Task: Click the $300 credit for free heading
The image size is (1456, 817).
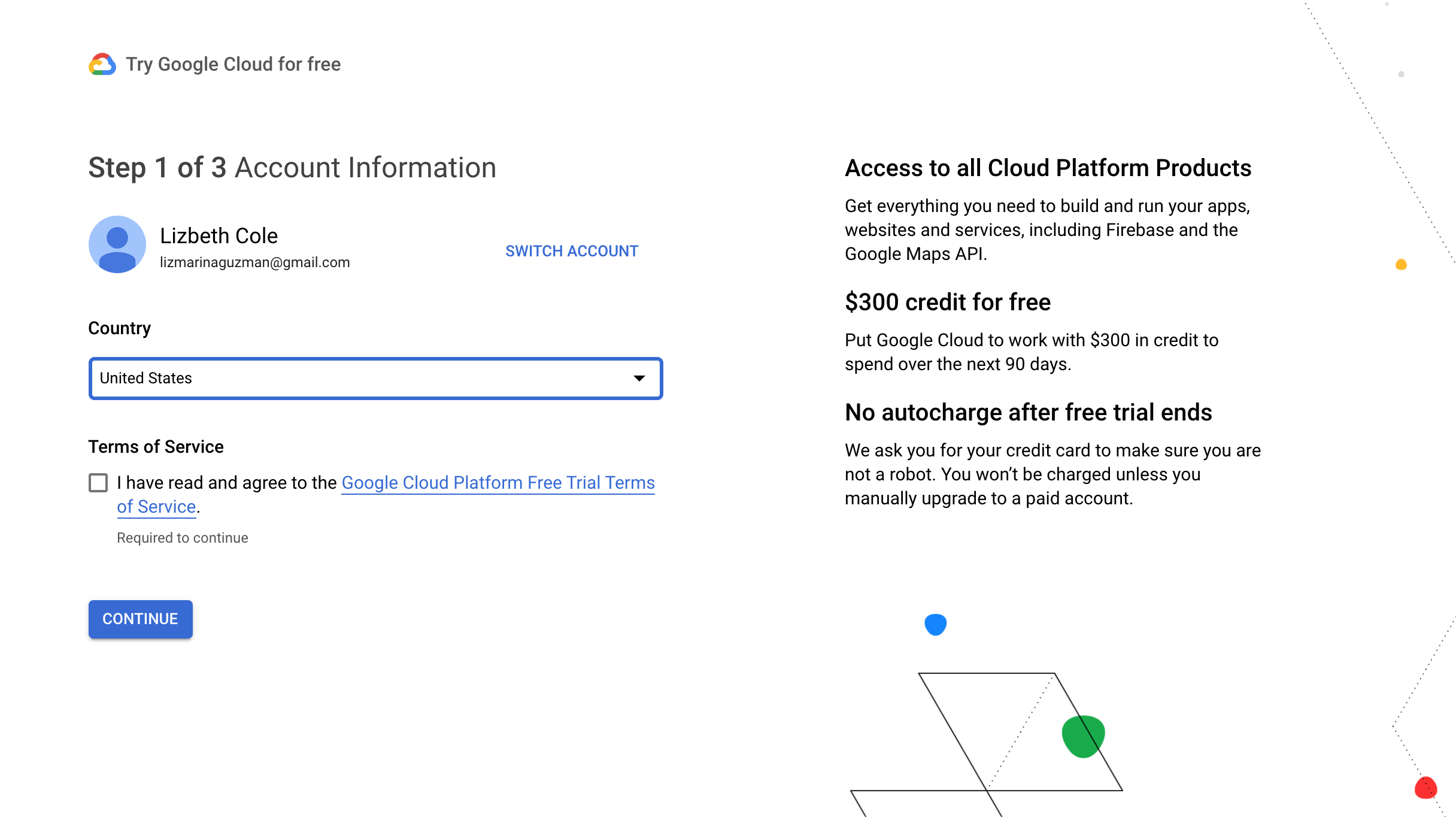Action: [x=947, y=302]
